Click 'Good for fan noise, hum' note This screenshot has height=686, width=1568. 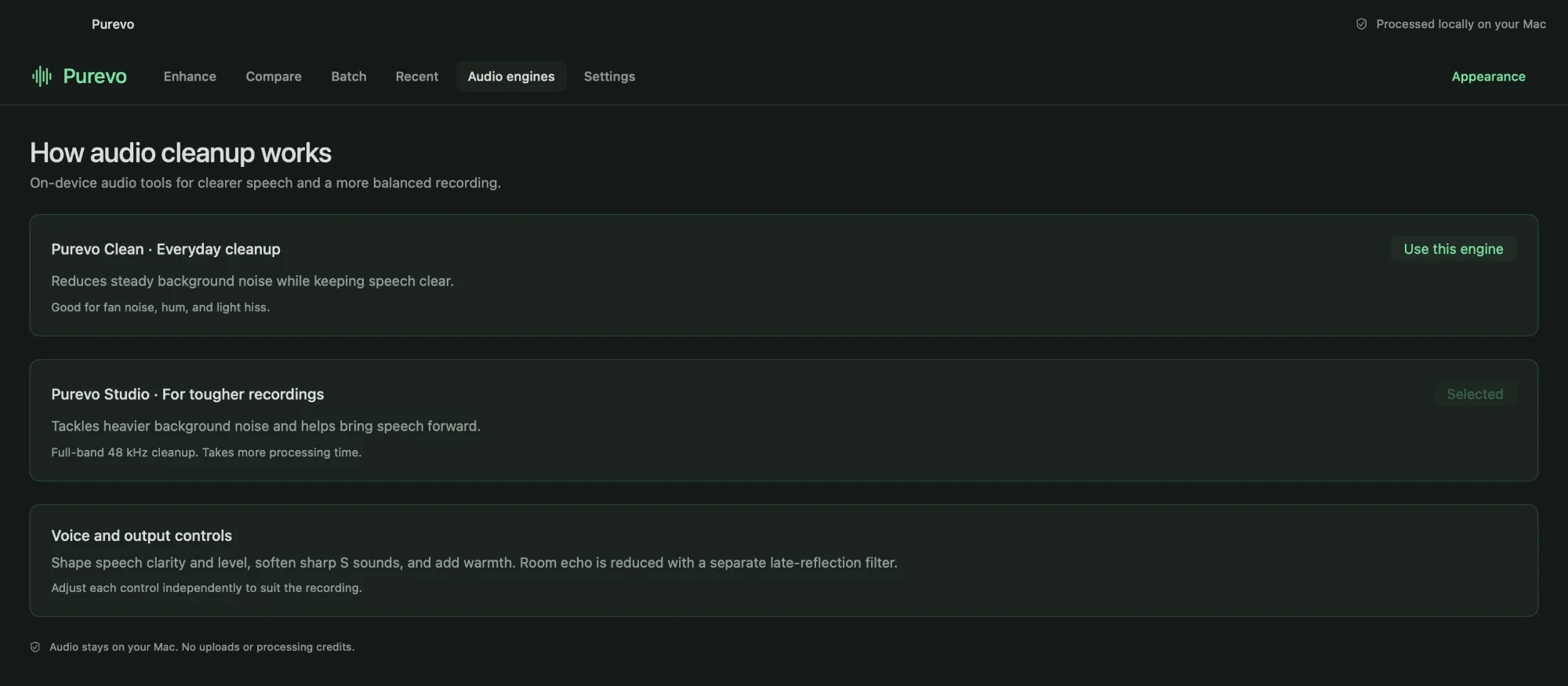160,307
